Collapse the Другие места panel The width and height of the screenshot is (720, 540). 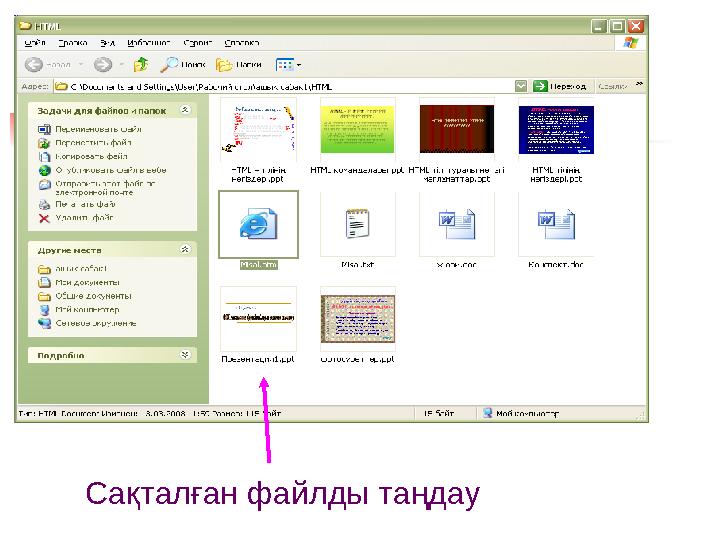click(x=185, y=249)
